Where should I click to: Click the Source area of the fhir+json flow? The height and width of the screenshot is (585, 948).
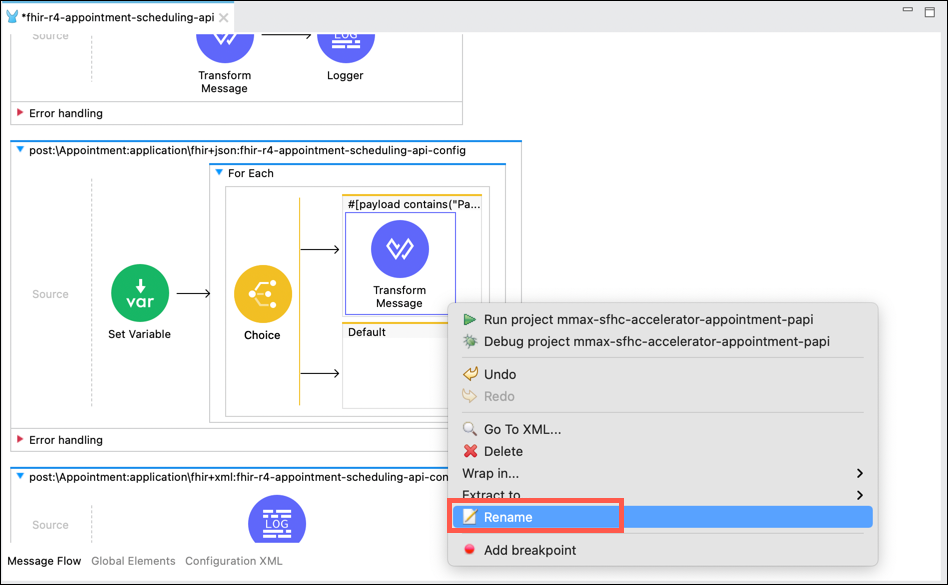(50, 294)
